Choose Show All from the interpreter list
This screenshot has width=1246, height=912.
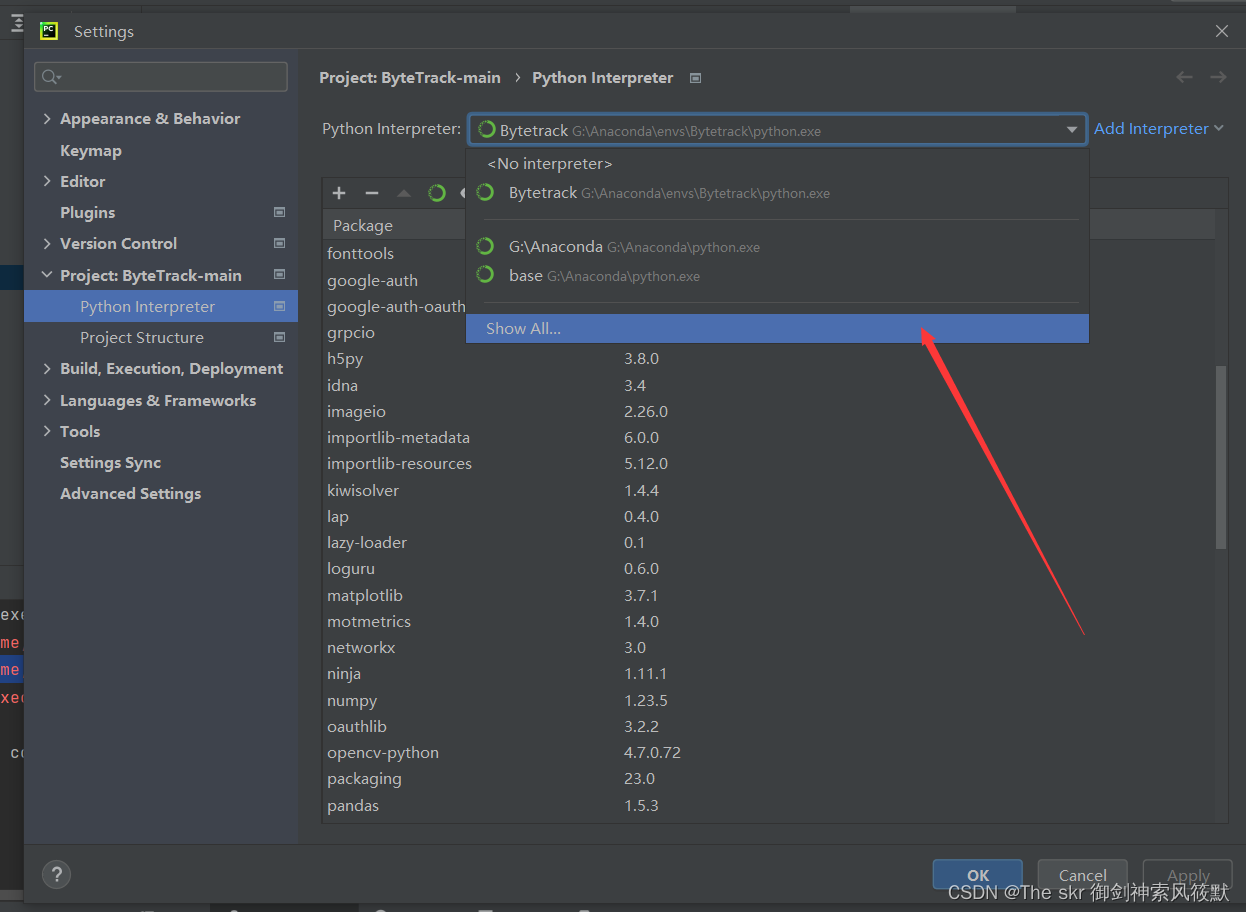(523, 327)
